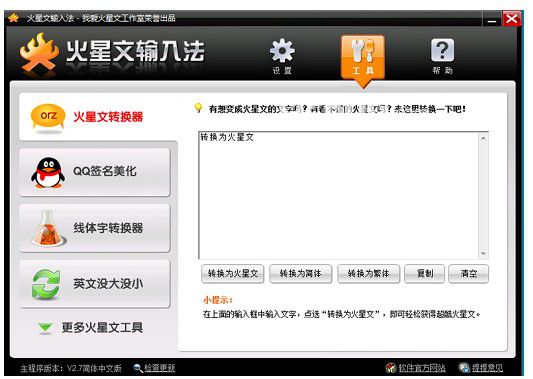Click the feedback icon in status bar
Viewport: 533px width, 379px height.
tap(464, 367)
